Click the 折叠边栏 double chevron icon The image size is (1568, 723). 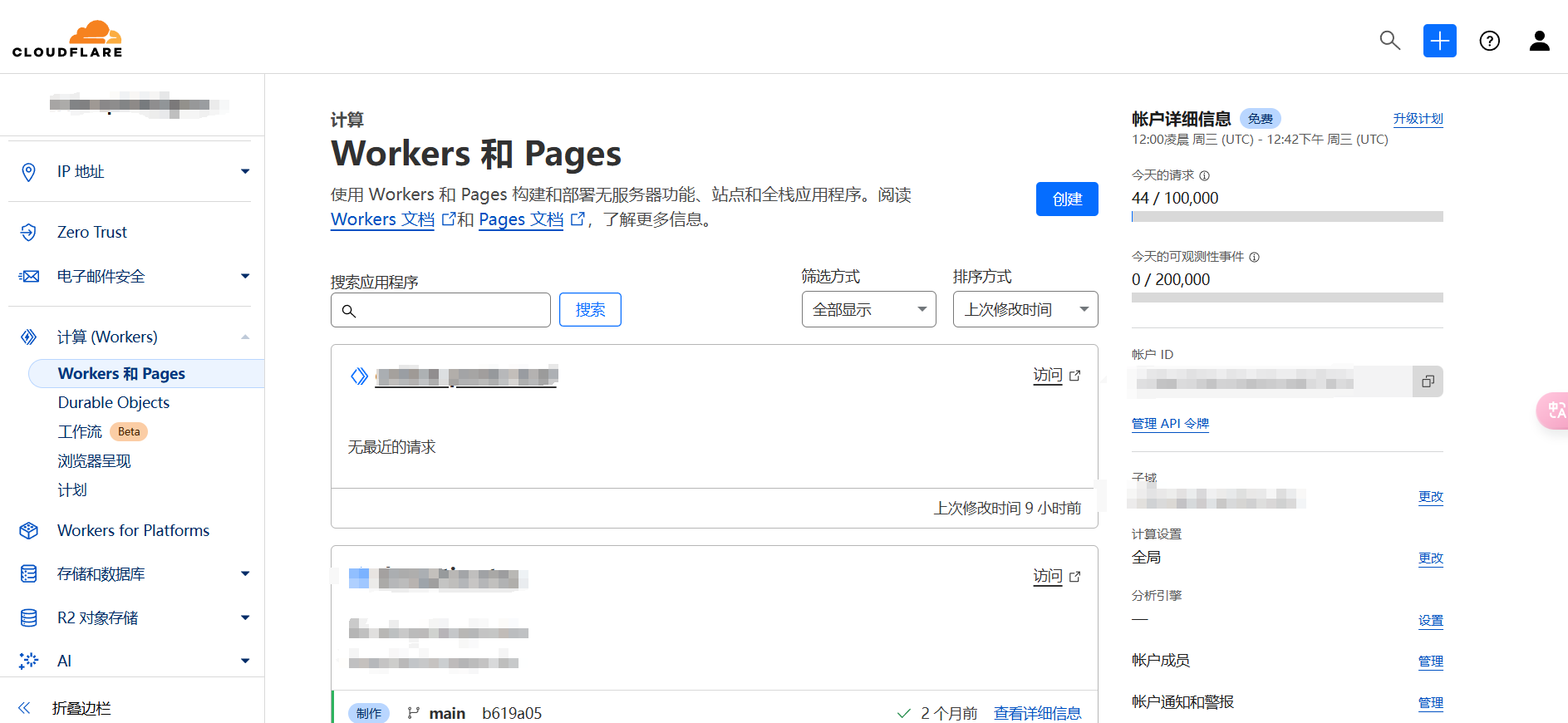[24, 708]
